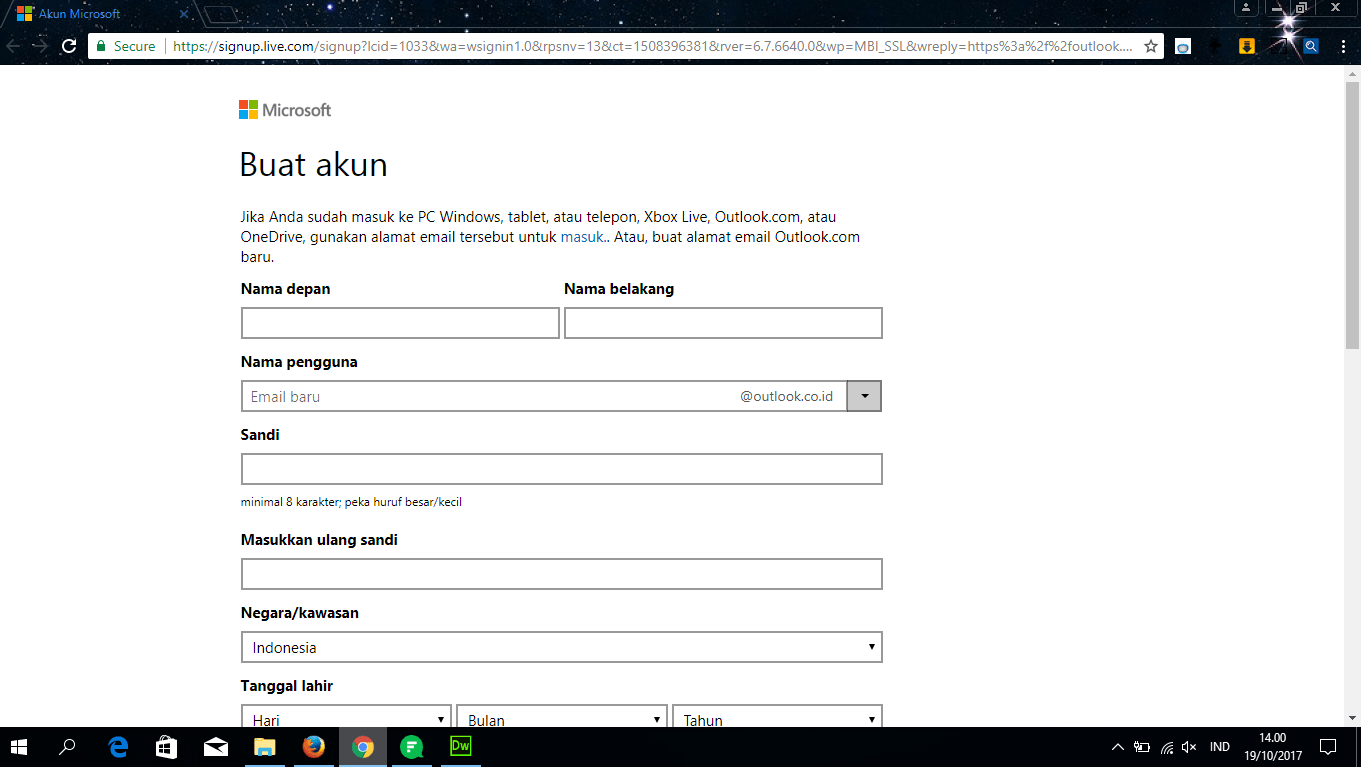Expand the Negara/kawasan Indonesia dropdown
The image size is (1361, 767).
(562, 647)
